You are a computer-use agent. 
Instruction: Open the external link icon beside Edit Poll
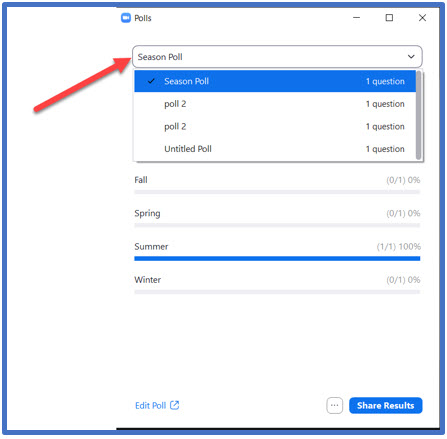click(175, 405)
